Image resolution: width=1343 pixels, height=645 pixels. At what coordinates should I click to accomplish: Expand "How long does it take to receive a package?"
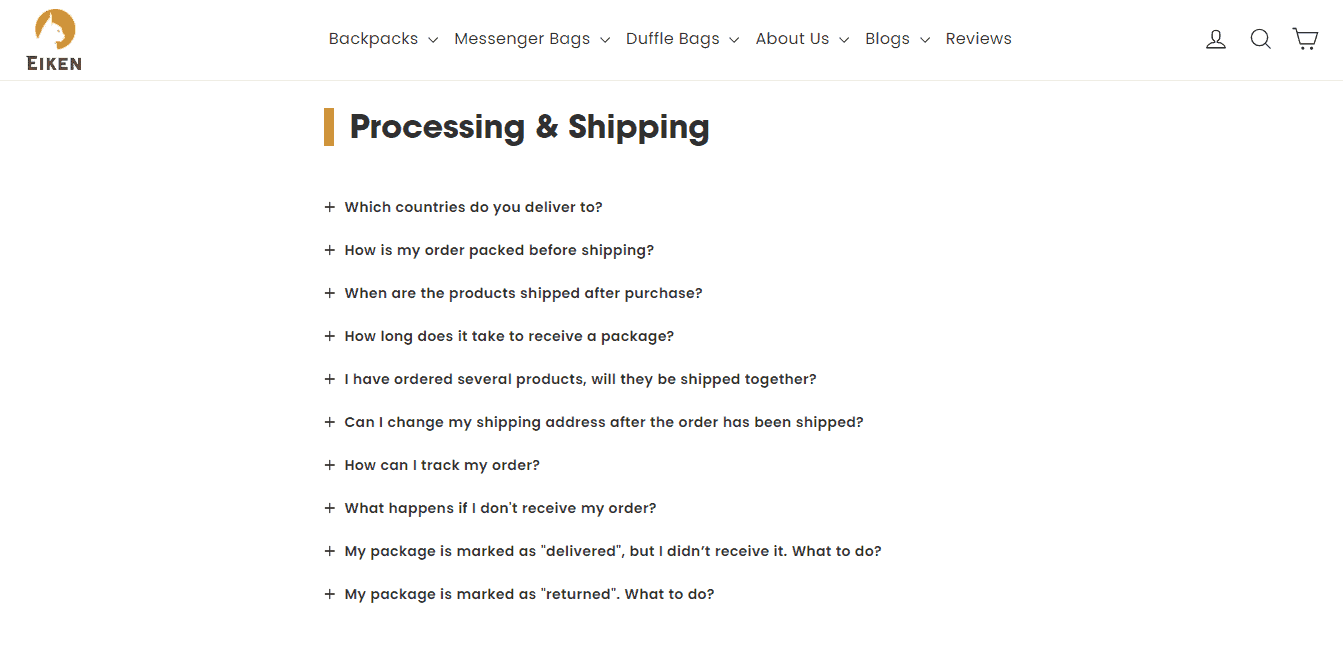(509, 336)
